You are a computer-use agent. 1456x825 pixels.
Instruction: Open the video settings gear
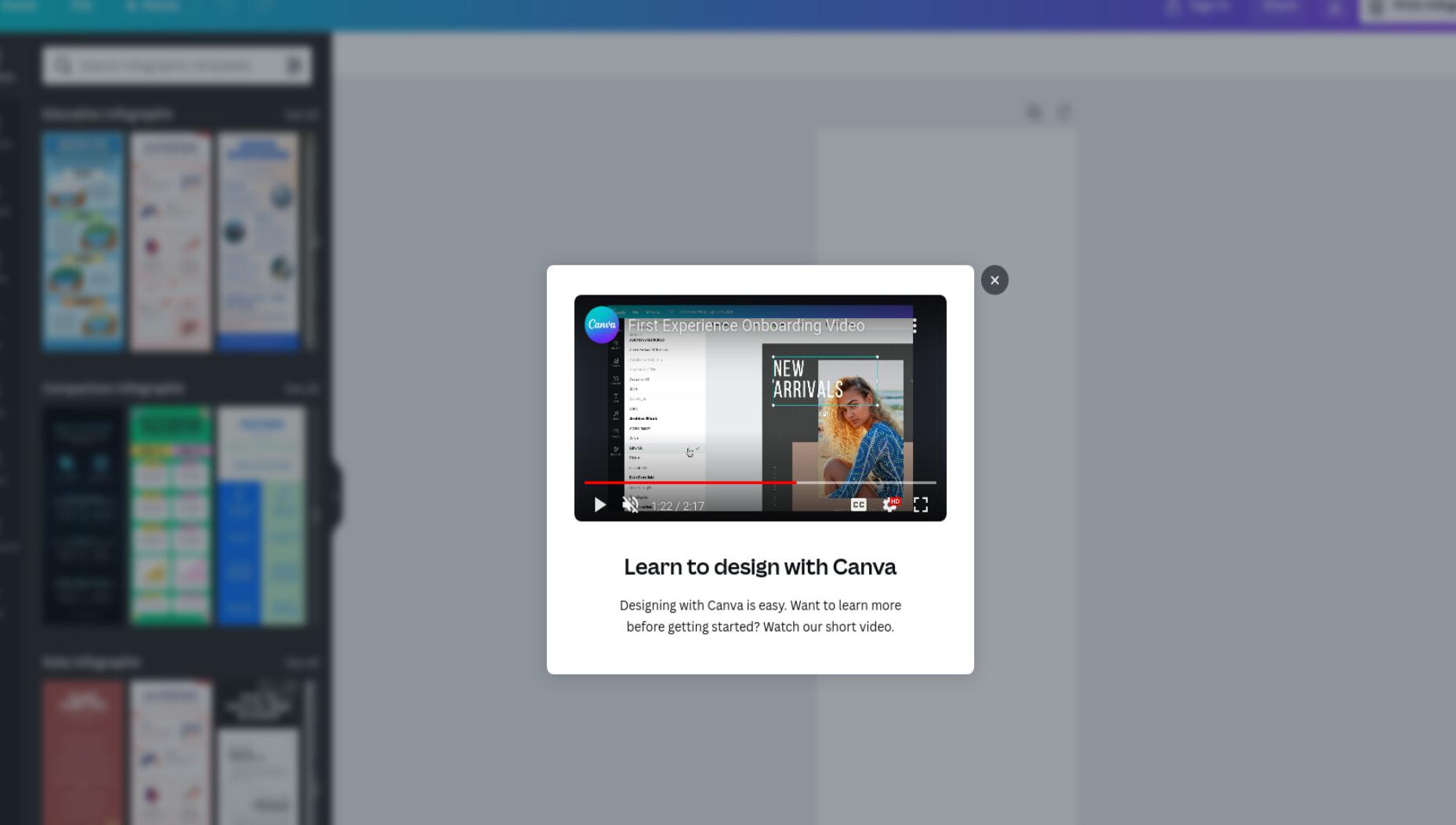[889, 505]
